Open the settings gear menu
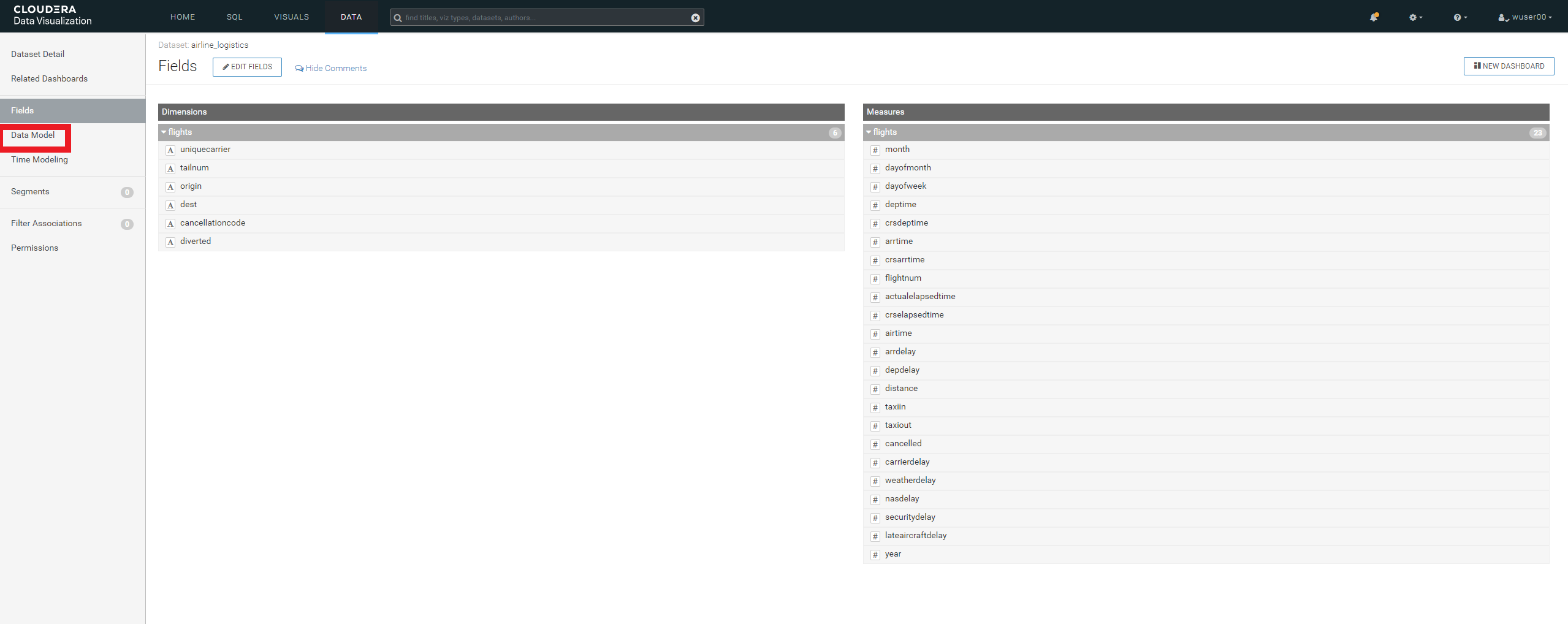This screenshot has height=624, width=1568. (x=1415, y=17)
